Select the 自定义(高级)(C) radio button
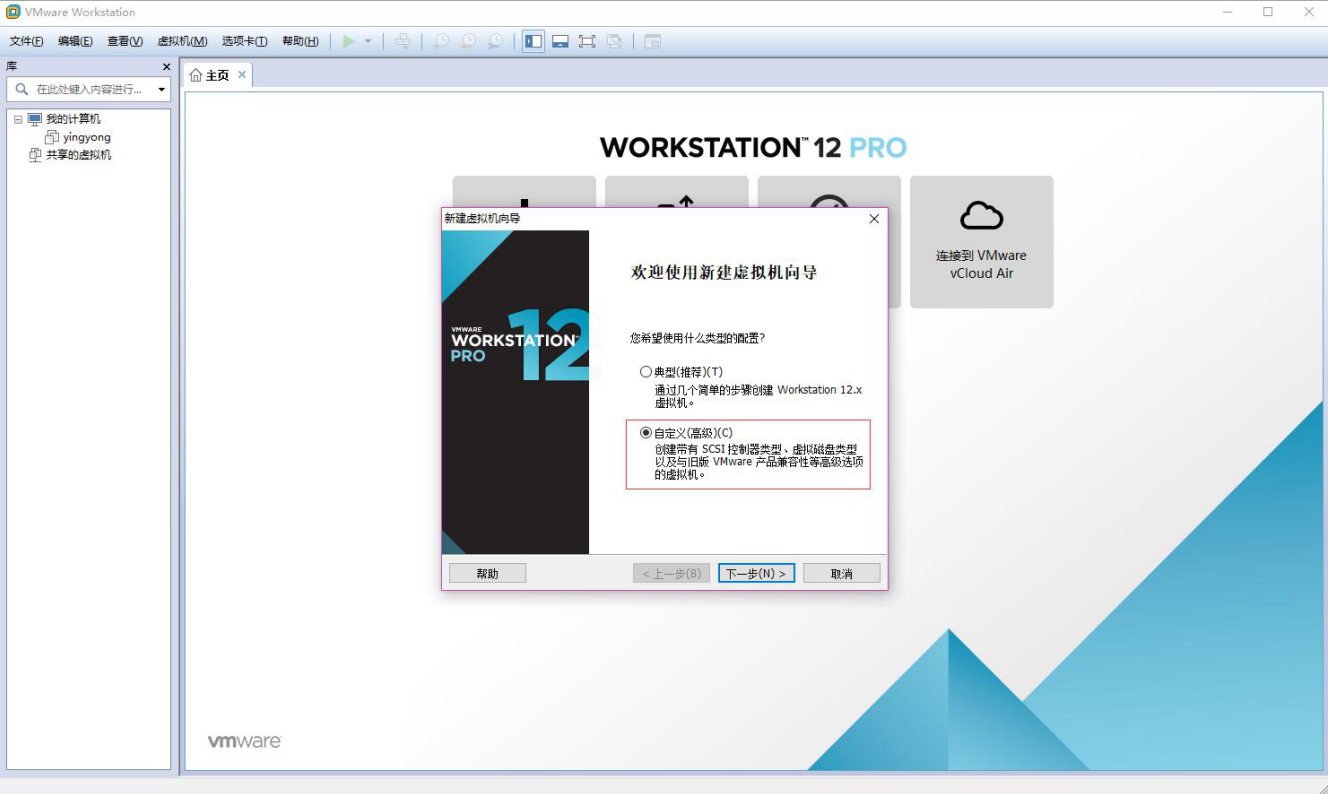This screenshot has width=1328, height=794. click(x=646, y=433)
